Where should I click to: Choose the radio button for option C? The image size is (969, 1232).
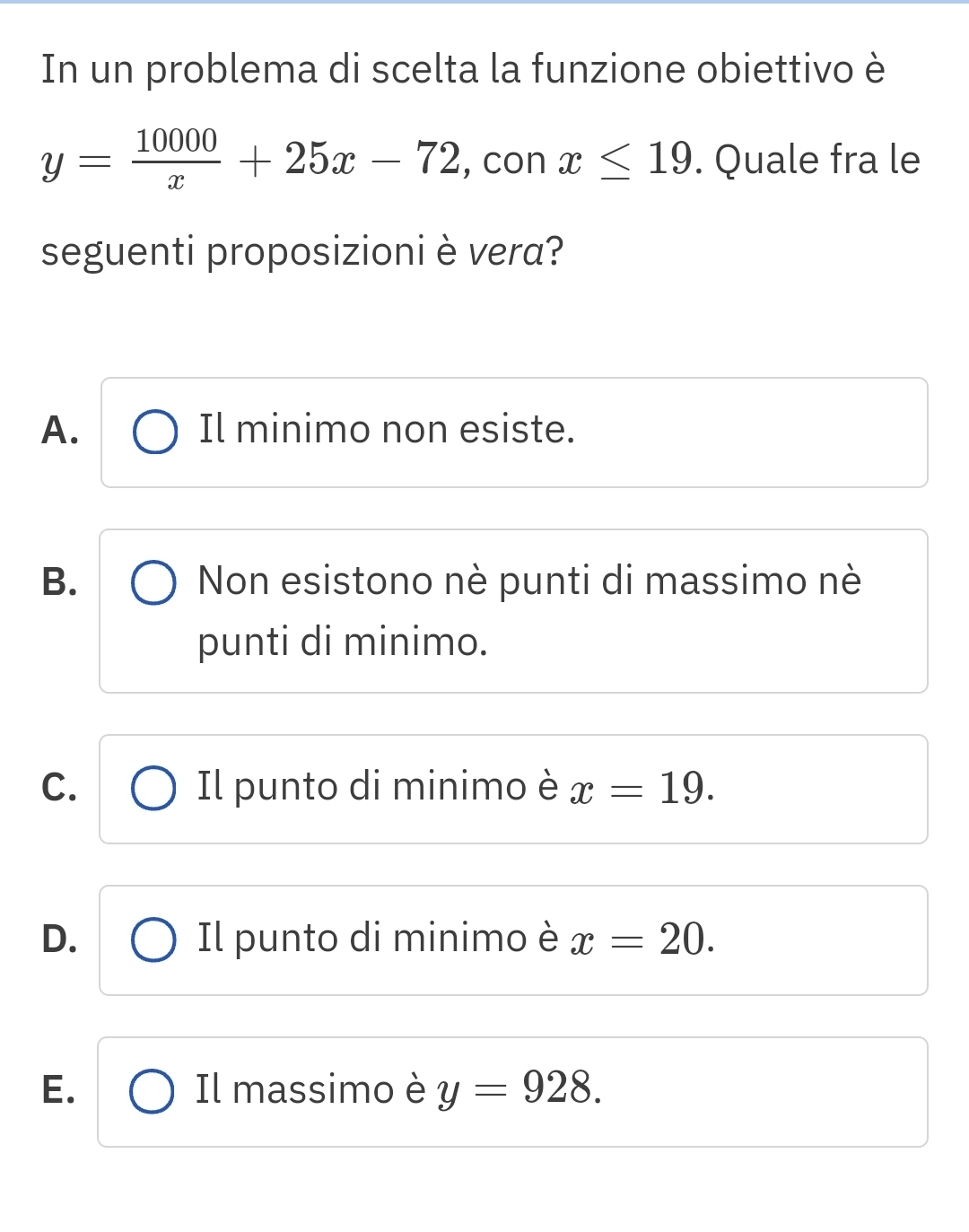[154, 788]
